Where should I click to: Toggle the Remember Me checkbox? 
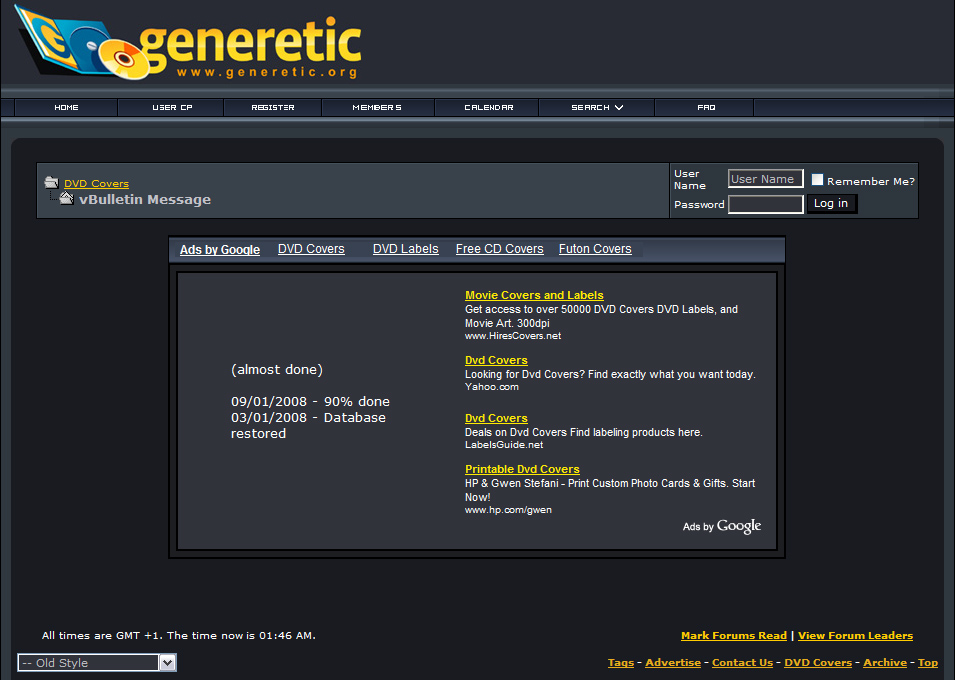coord(817,180)
